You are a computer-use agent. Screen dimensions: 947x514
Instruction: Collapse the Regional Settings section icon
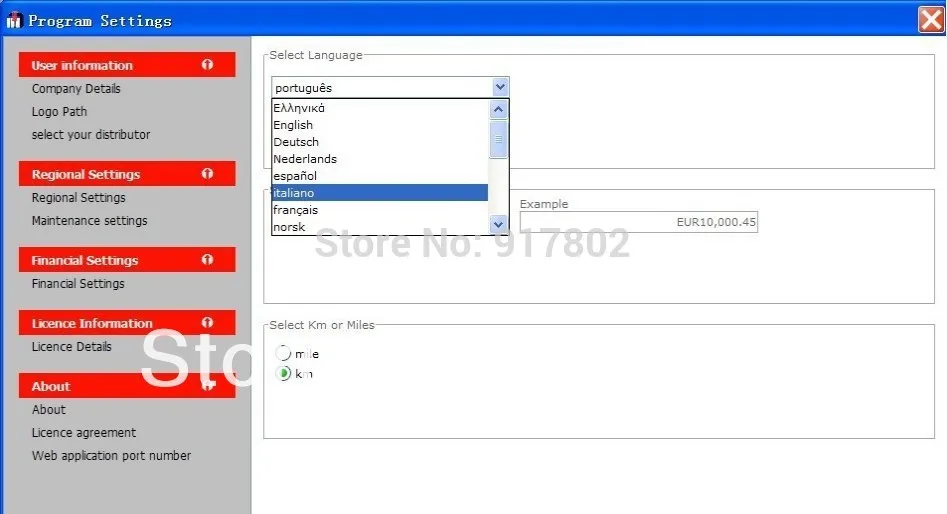(207, 174)
